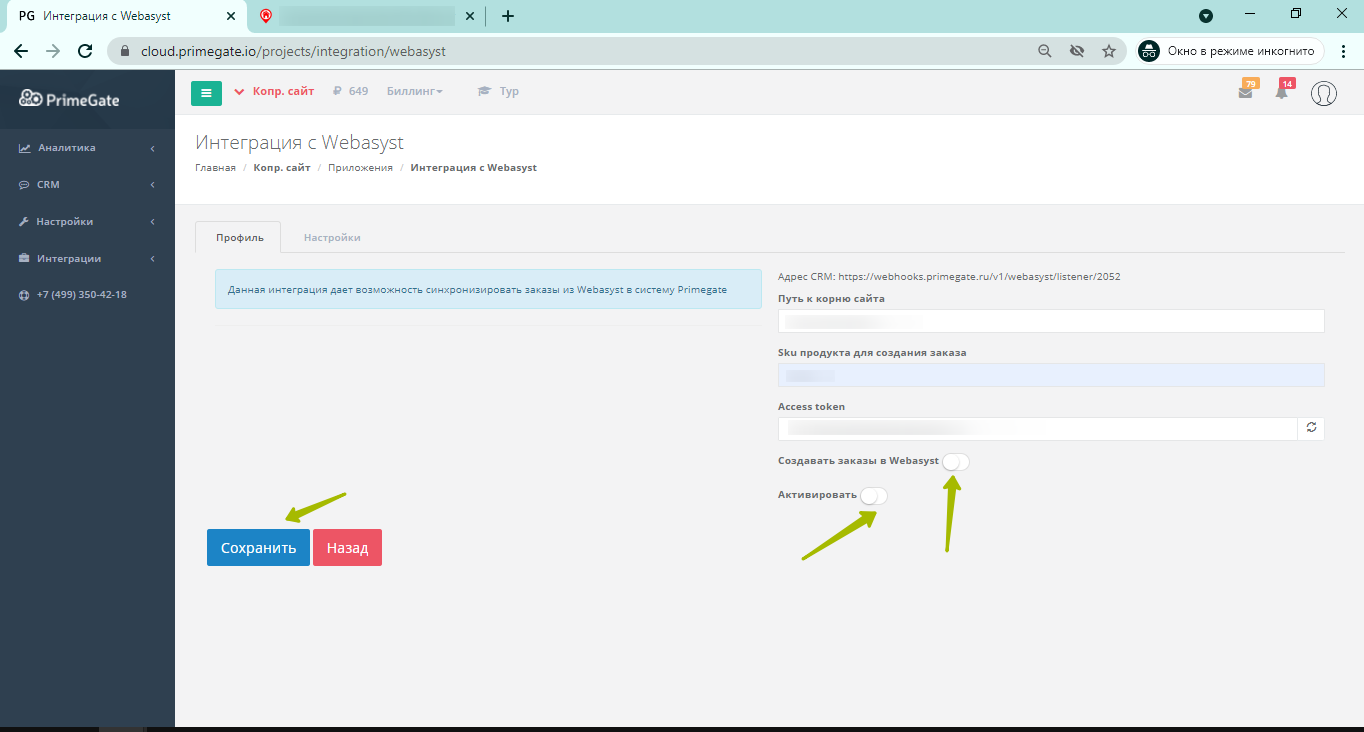Regenerate the Access token with refresh icon

(1311, 429)
